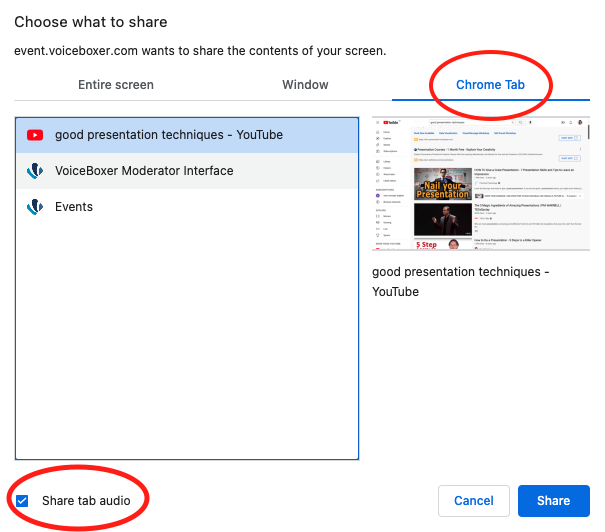Viewport: 605px width, 532px height.
Task: Switch to the Window tab
Action: tap(305, 84)
